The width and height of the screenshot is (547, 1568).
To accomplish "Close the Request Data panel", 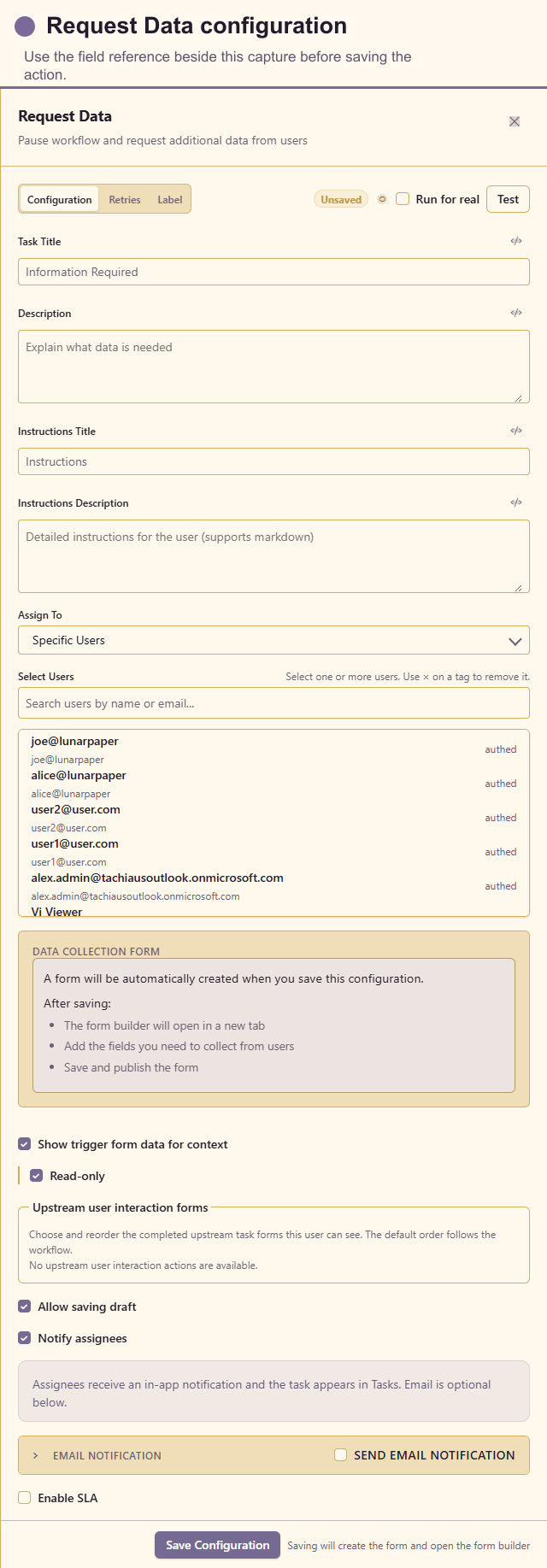I will point(515,121).
